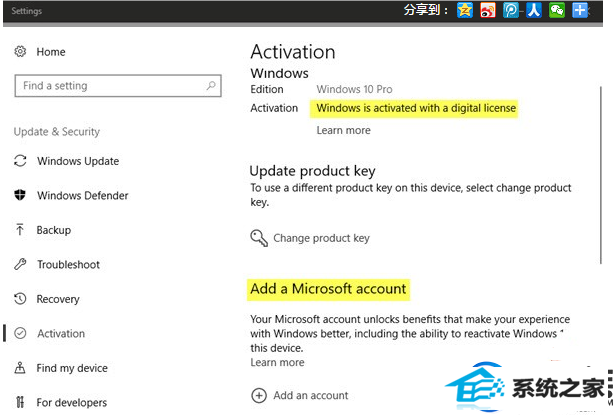Click the Windows Defender shield icon
This screenshot has width=613, height=415.
(x=20, y=195)
